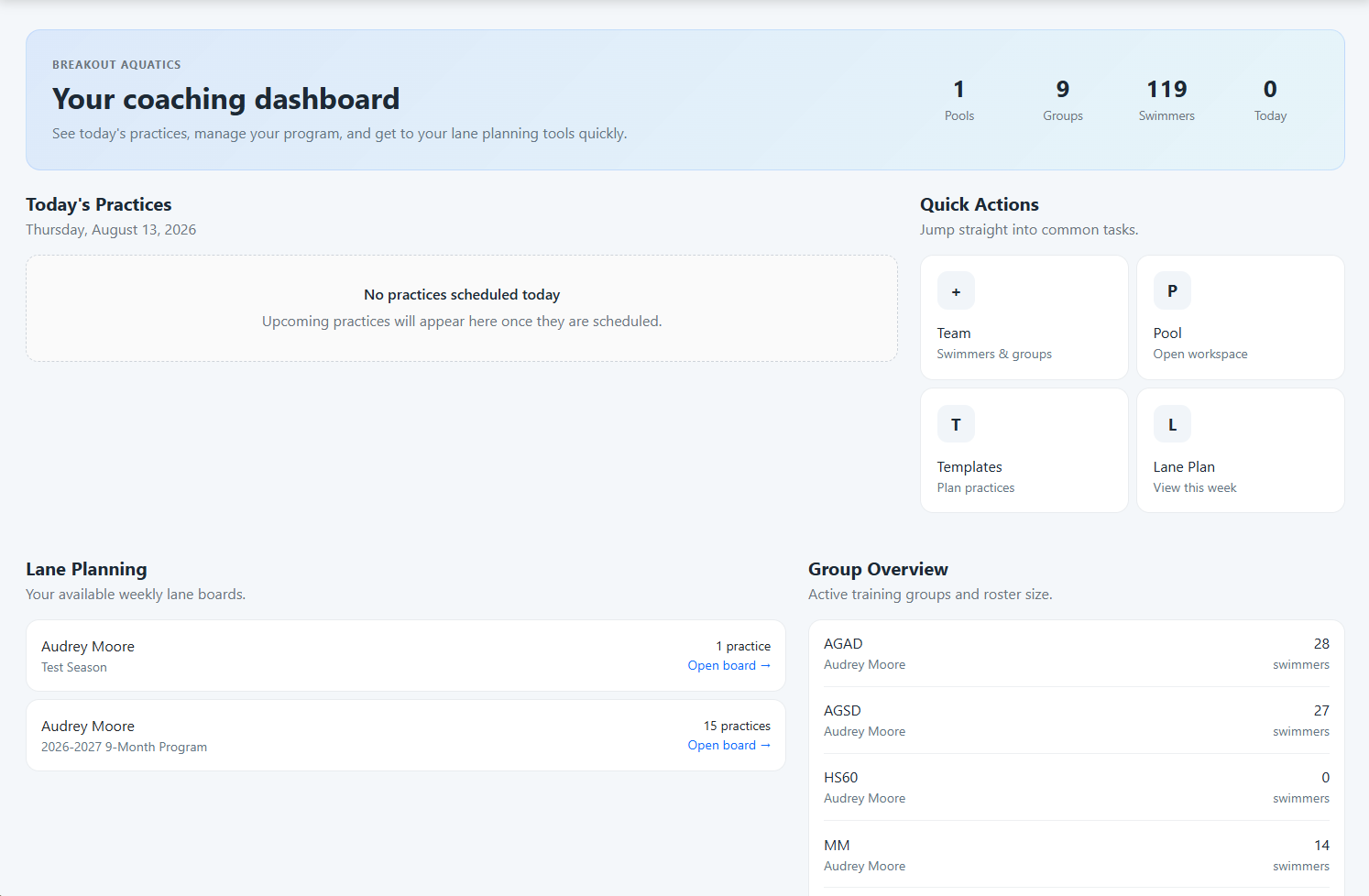This screenshot has width=1369, height=896.
Task: Click the 14 swimmers count for MM
Action: click(x=1301, y=856)
